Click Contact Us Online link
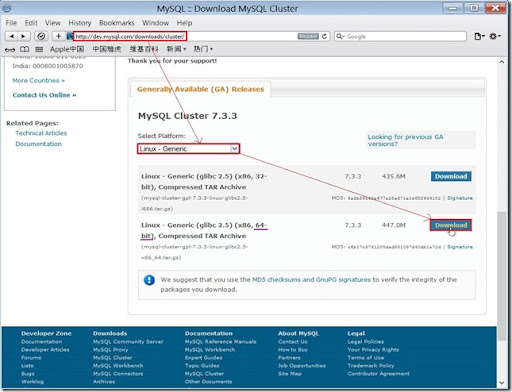The image size is (512, 392). click(44, 95)
